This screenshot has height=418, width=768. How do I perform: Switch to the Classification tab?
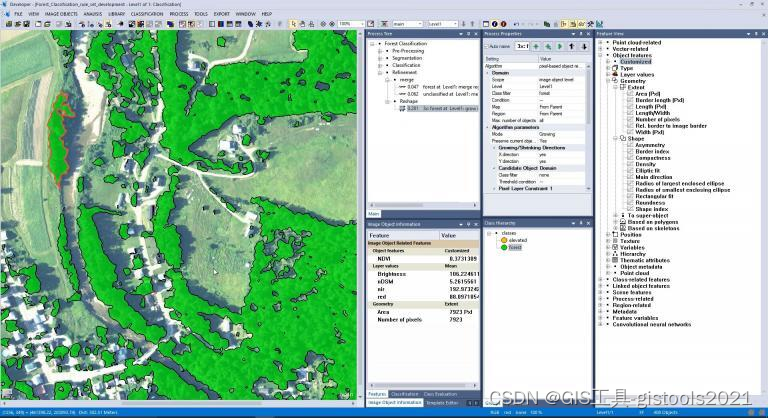pos(405,394)
